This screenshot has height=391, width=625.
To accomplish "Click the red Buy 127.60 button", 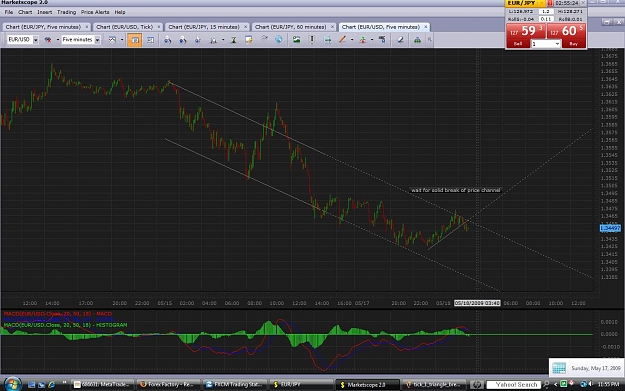I will 566,35.
